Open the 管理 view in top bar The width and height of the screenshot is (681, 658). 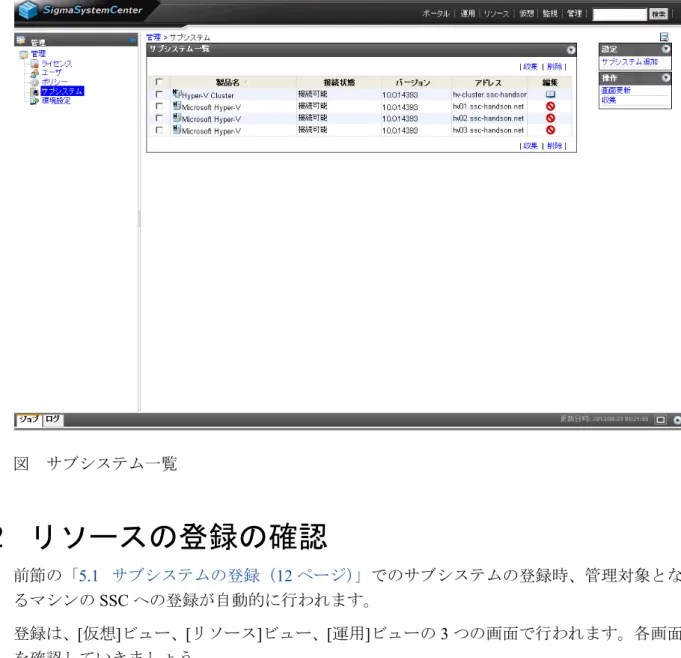pos(574,14)
